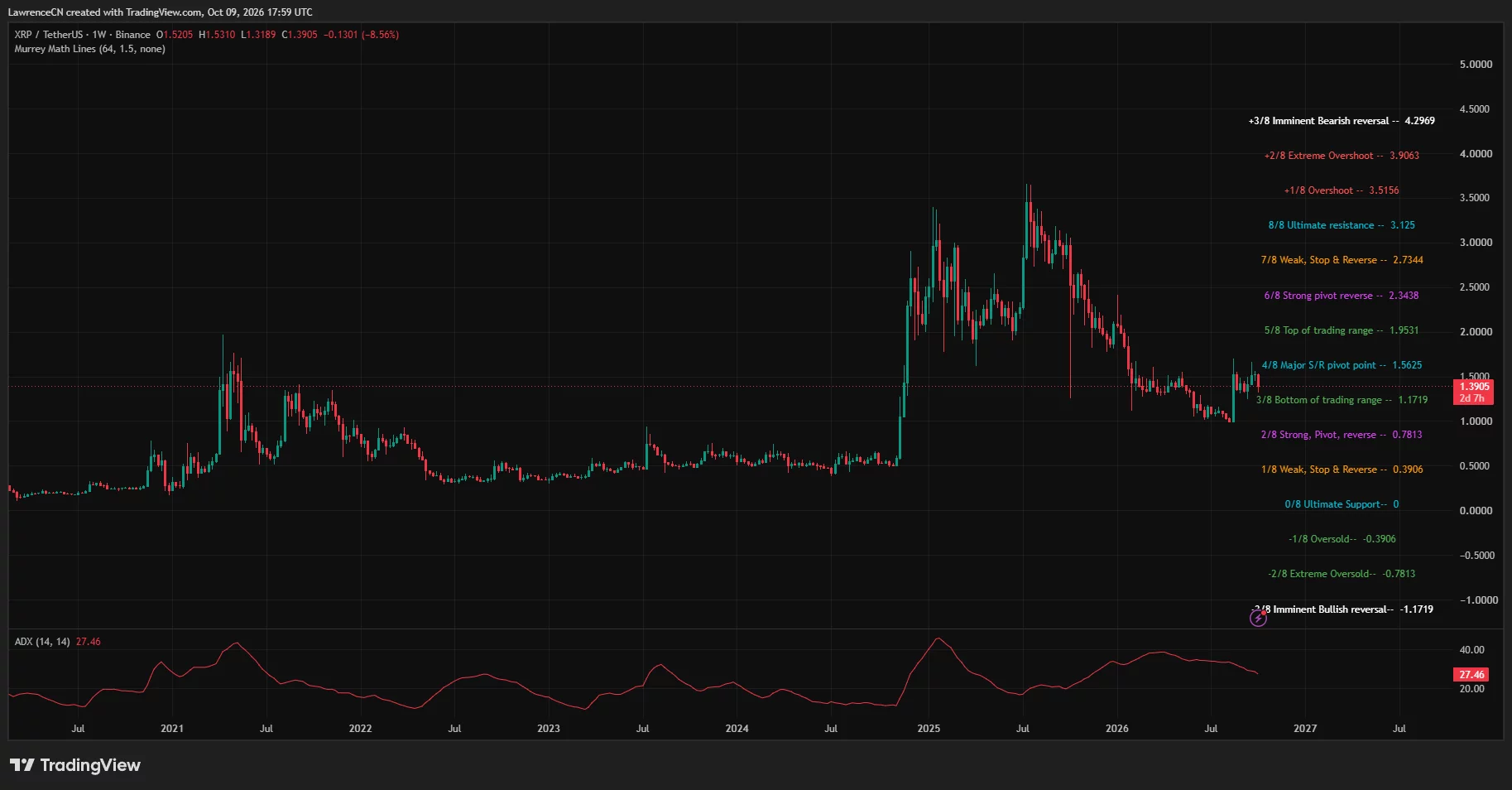Click the Imminent Bullish reversal -1.1719 label

coord(1342,609)
